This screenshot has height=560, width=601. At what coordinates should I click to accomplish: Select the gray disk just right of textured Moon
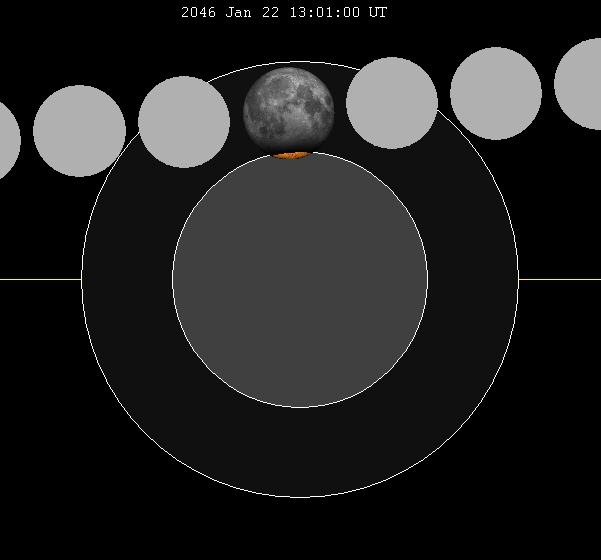click(392, 103)
